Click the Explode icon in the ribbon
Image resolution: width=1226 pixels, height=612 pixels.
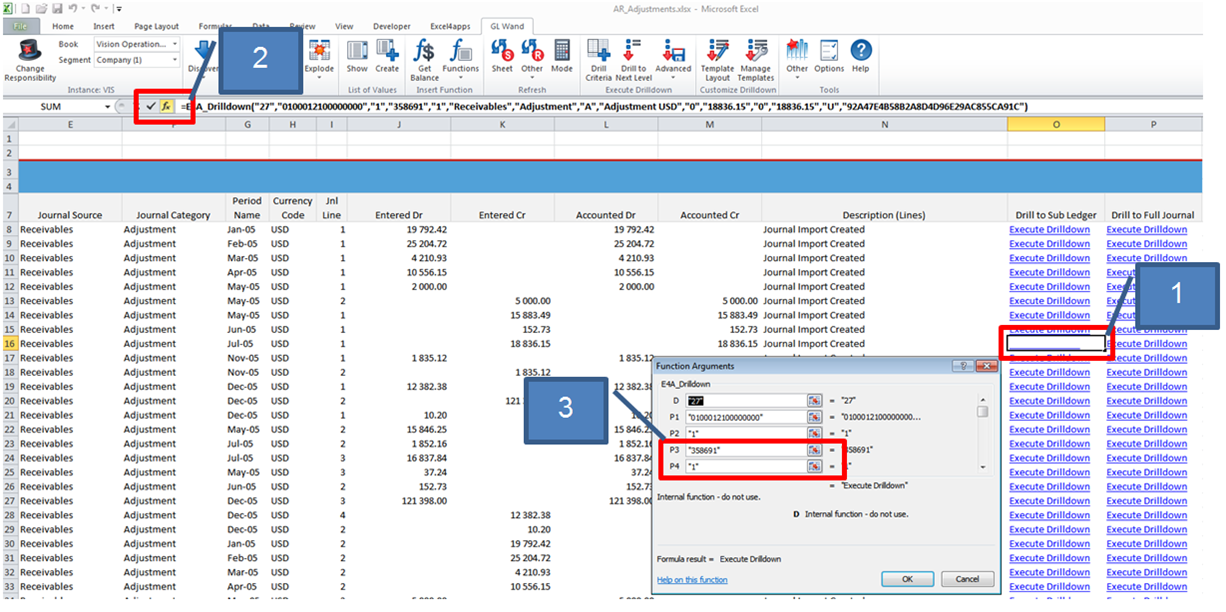coord(320,50)
